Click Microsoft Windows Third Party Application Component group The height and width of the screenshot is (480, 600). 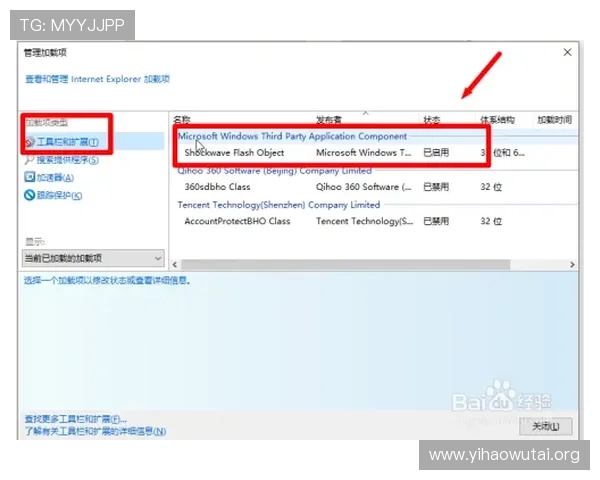[x=292, y=136]
